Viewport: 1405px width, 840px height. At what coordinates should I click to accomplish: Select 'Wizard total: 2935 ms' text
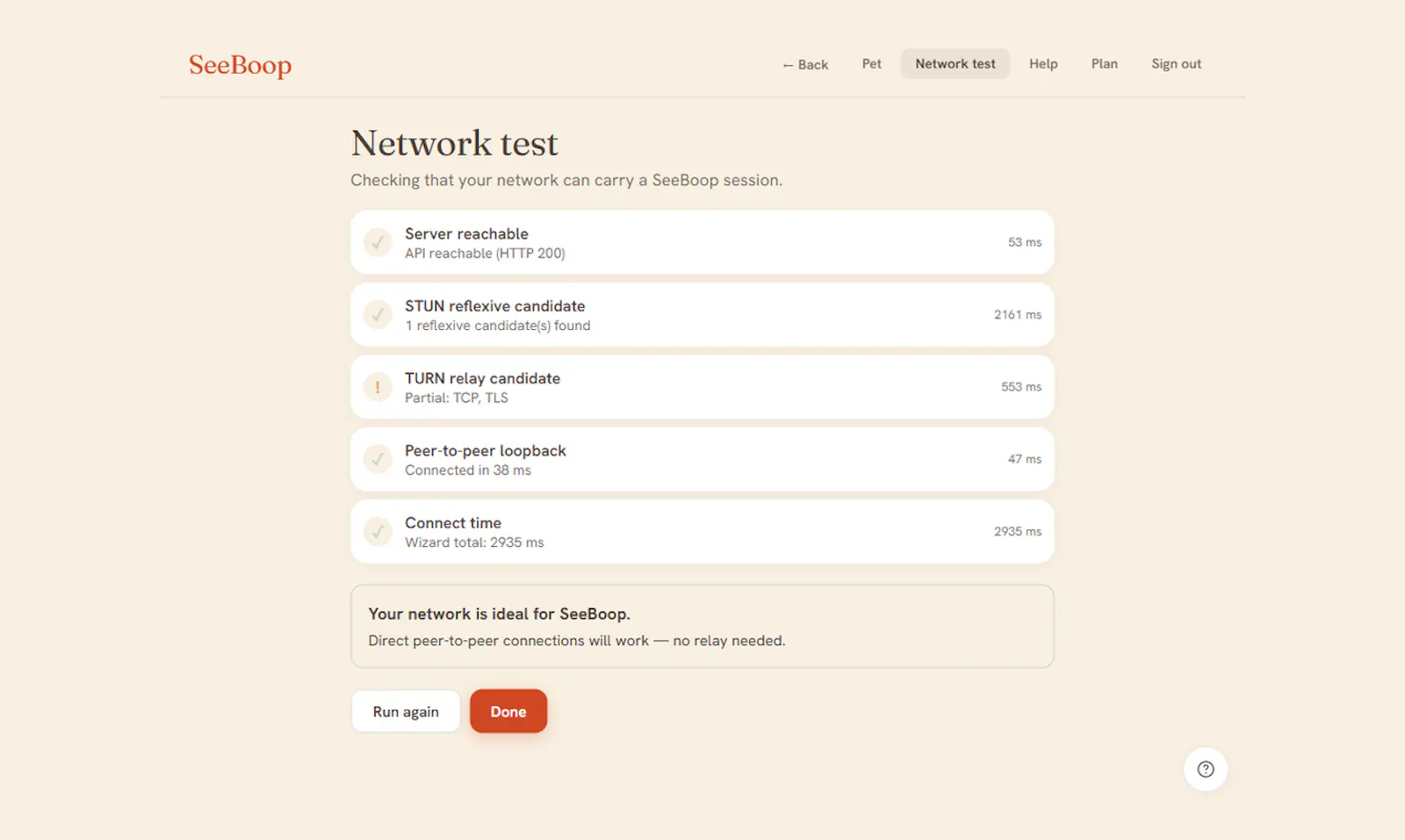pos(474,542)
